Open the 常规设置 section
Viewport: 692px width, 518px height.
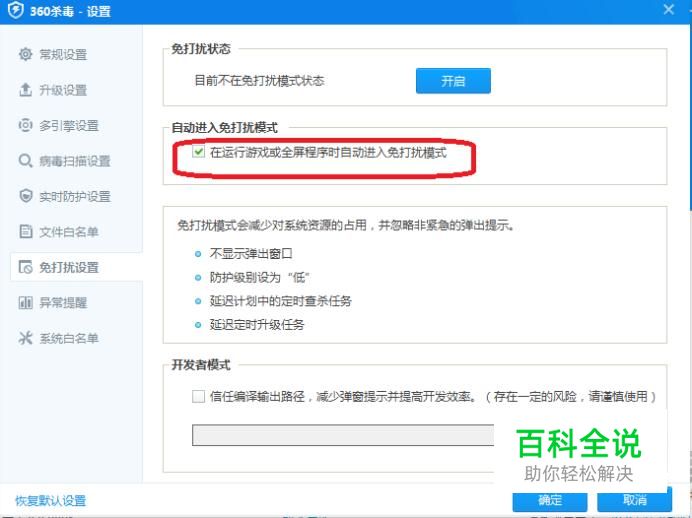63,55
